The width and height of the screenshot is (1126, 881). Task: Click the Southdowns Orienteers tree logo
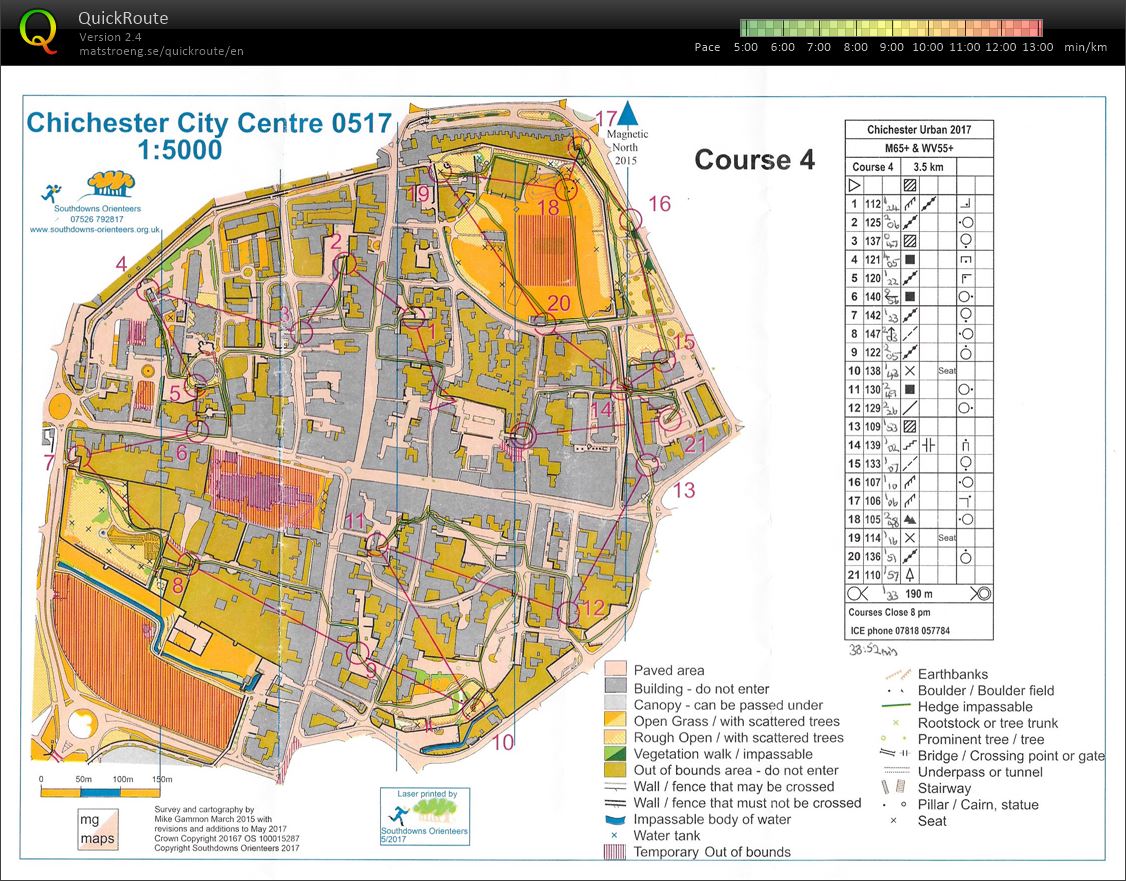[111, 184]
